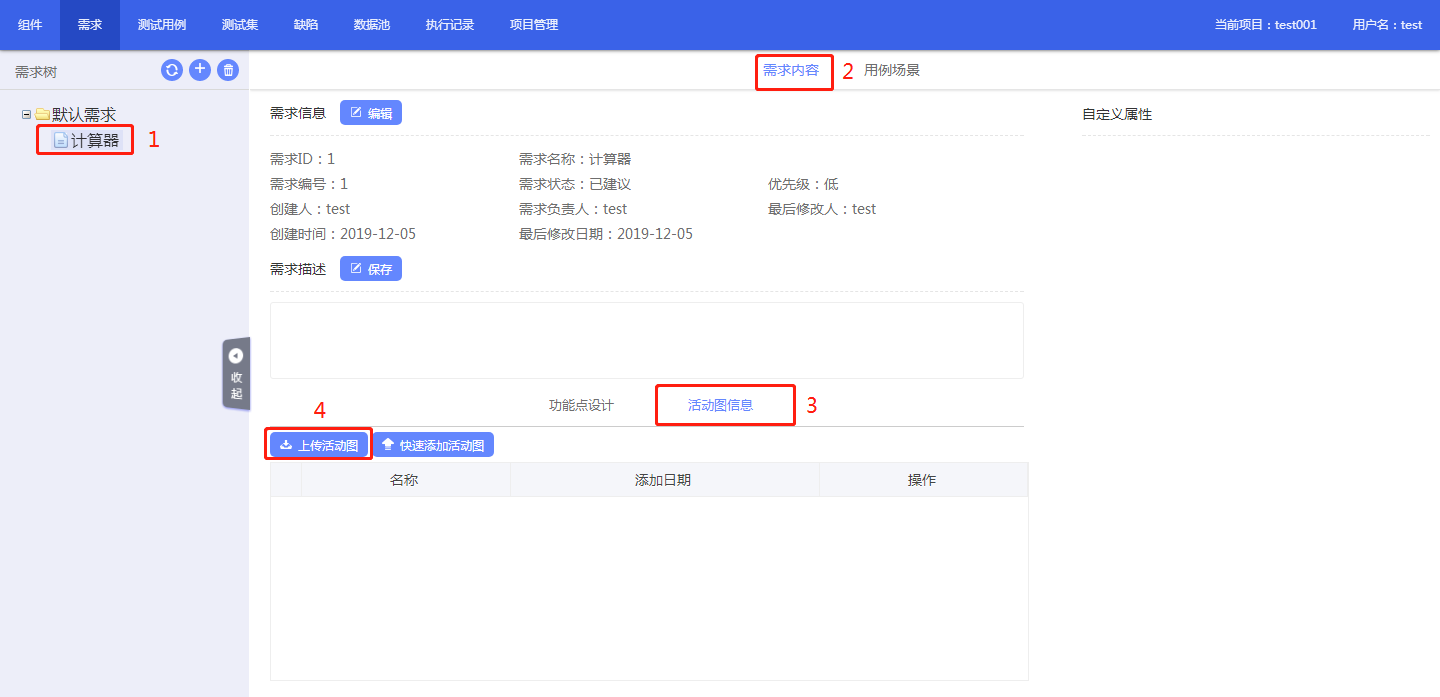Open 测试用例 in the top navigation
The width and height of the screenshot is (1440, 697).
(x=162, y=25)
